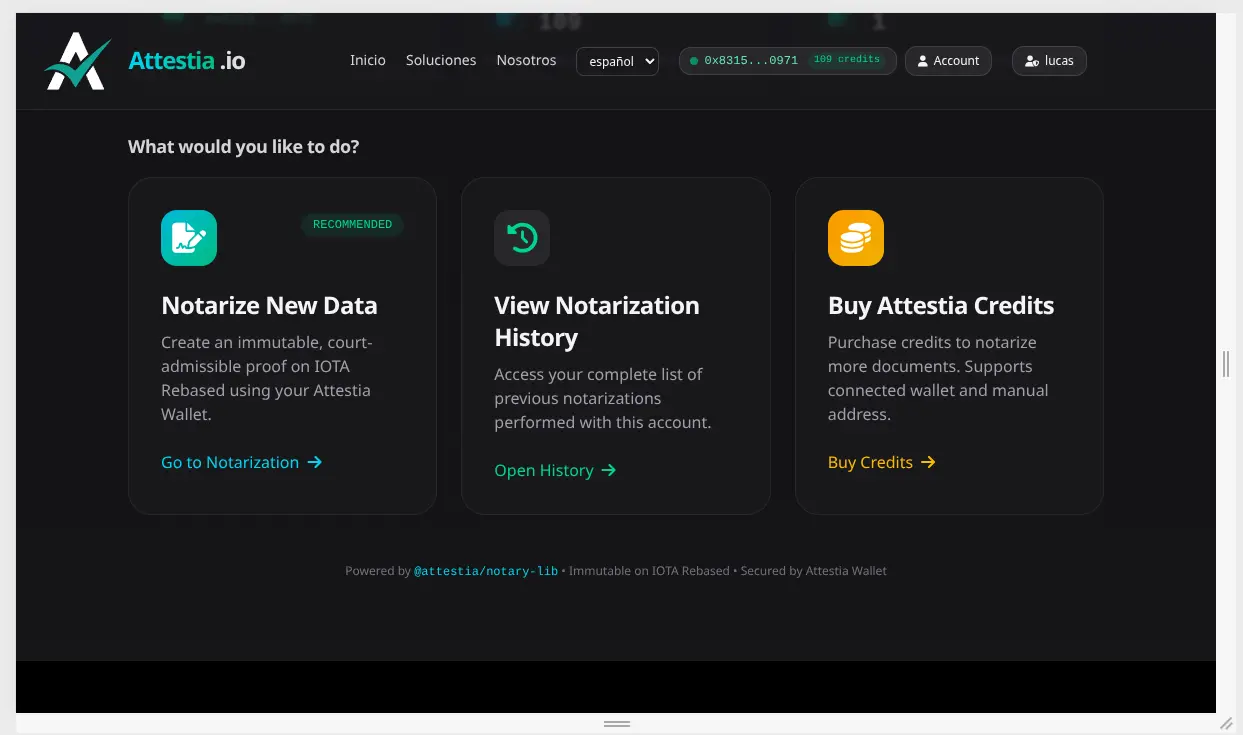Click the user icon beside lucas
The image size is (1243, 735).
(1032, 61)
